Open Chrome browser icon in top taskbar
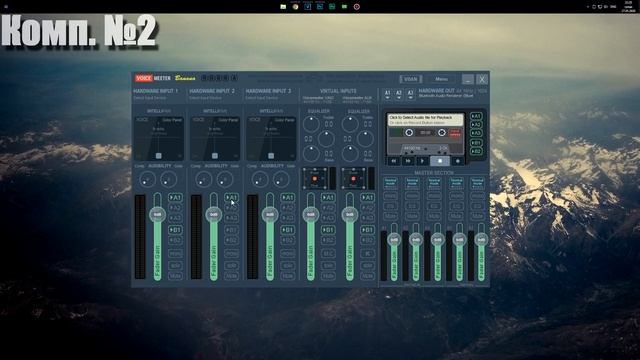 [x=295, y=7]
